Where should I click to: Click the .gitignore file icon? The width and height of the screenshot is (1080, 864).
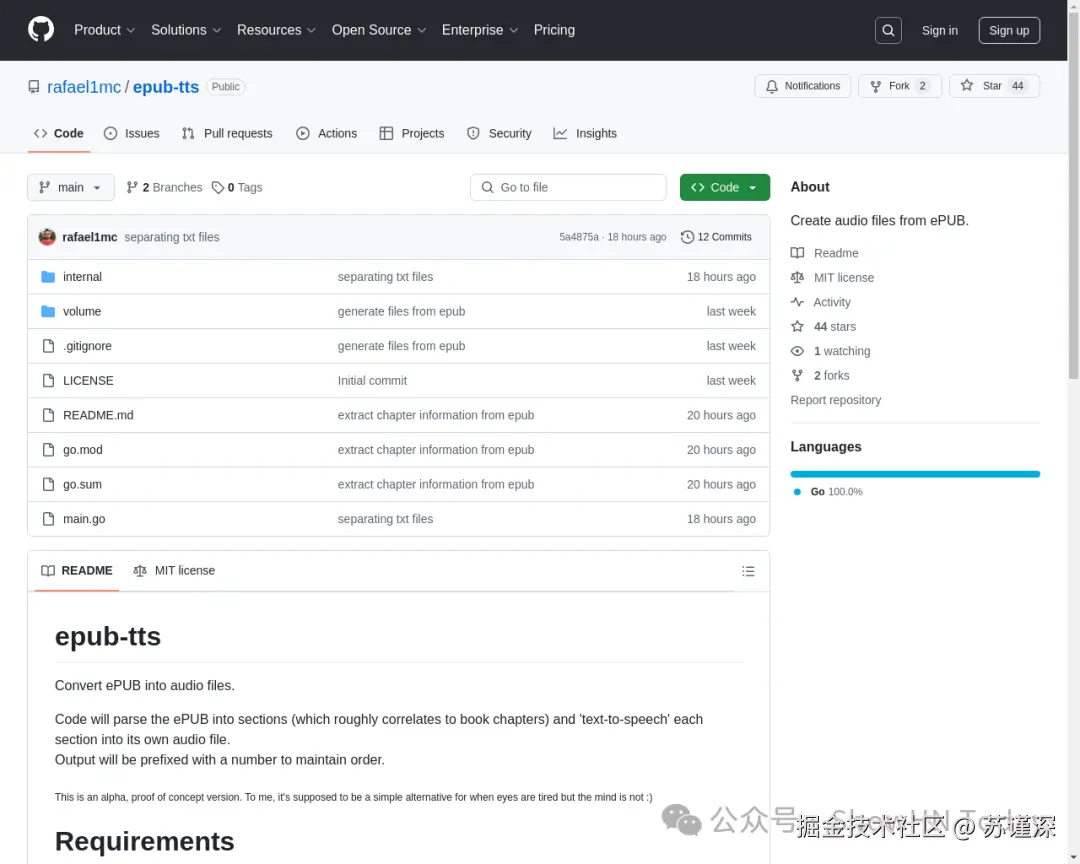point(48,346)
